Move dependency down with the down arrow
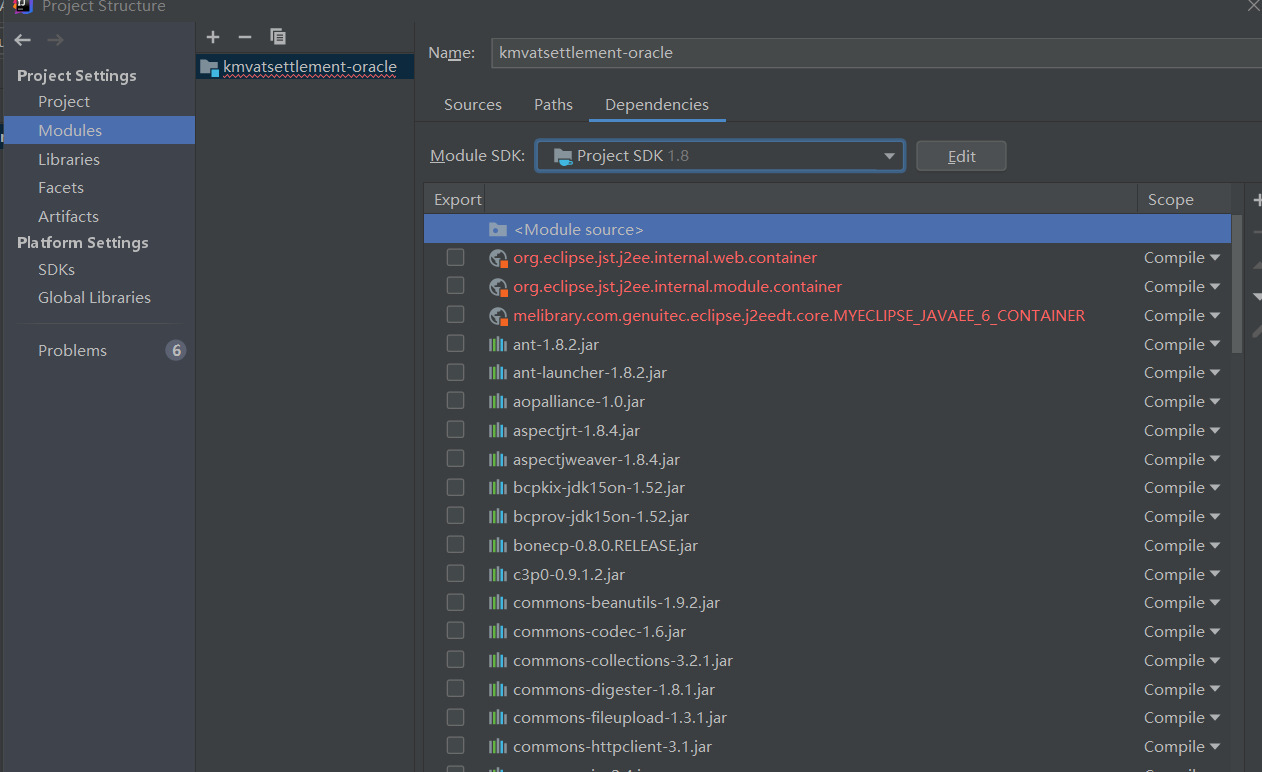 pyautogui.click(x=1256, y=297)
